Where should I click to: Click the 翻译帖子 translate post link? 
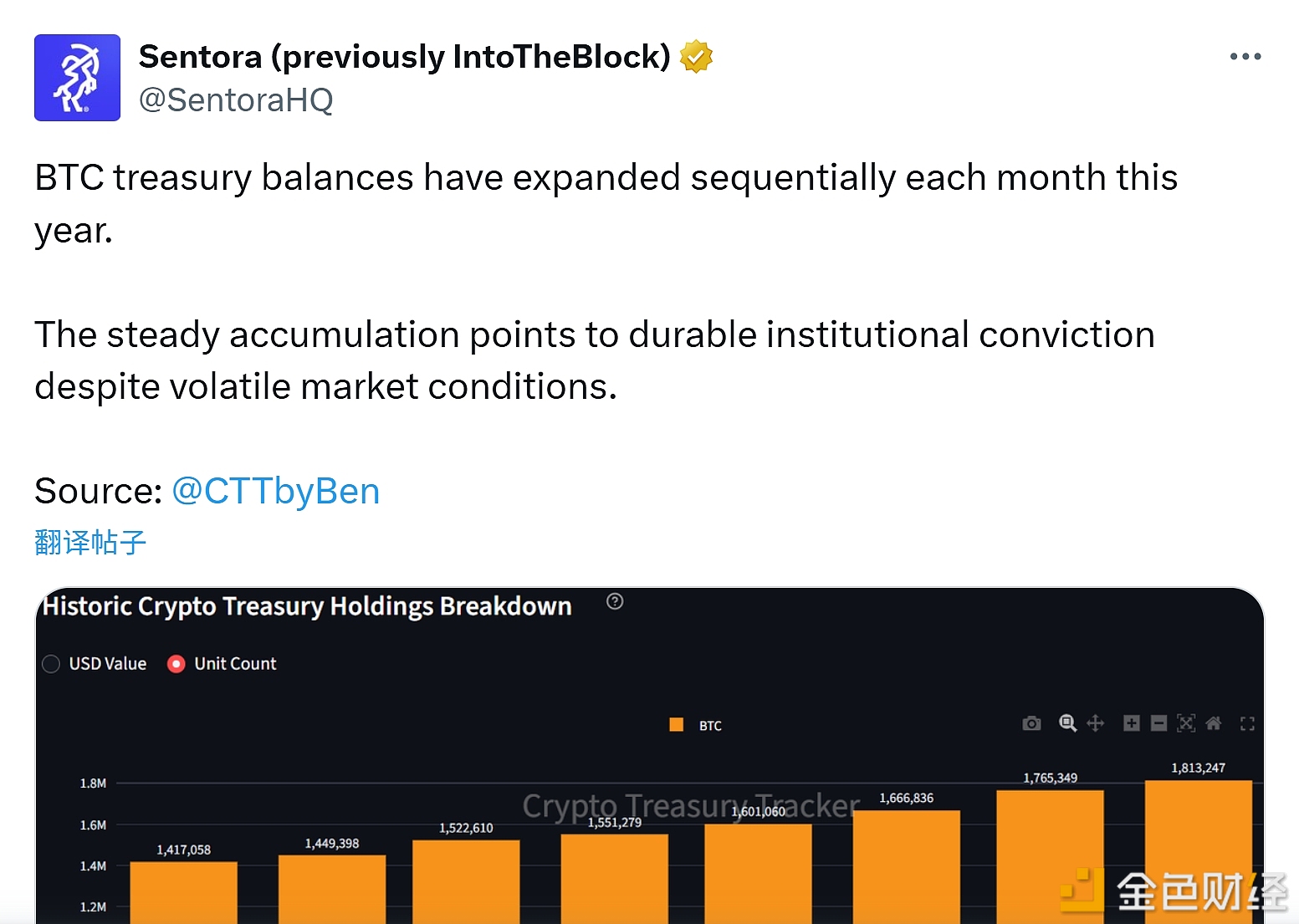90,543
